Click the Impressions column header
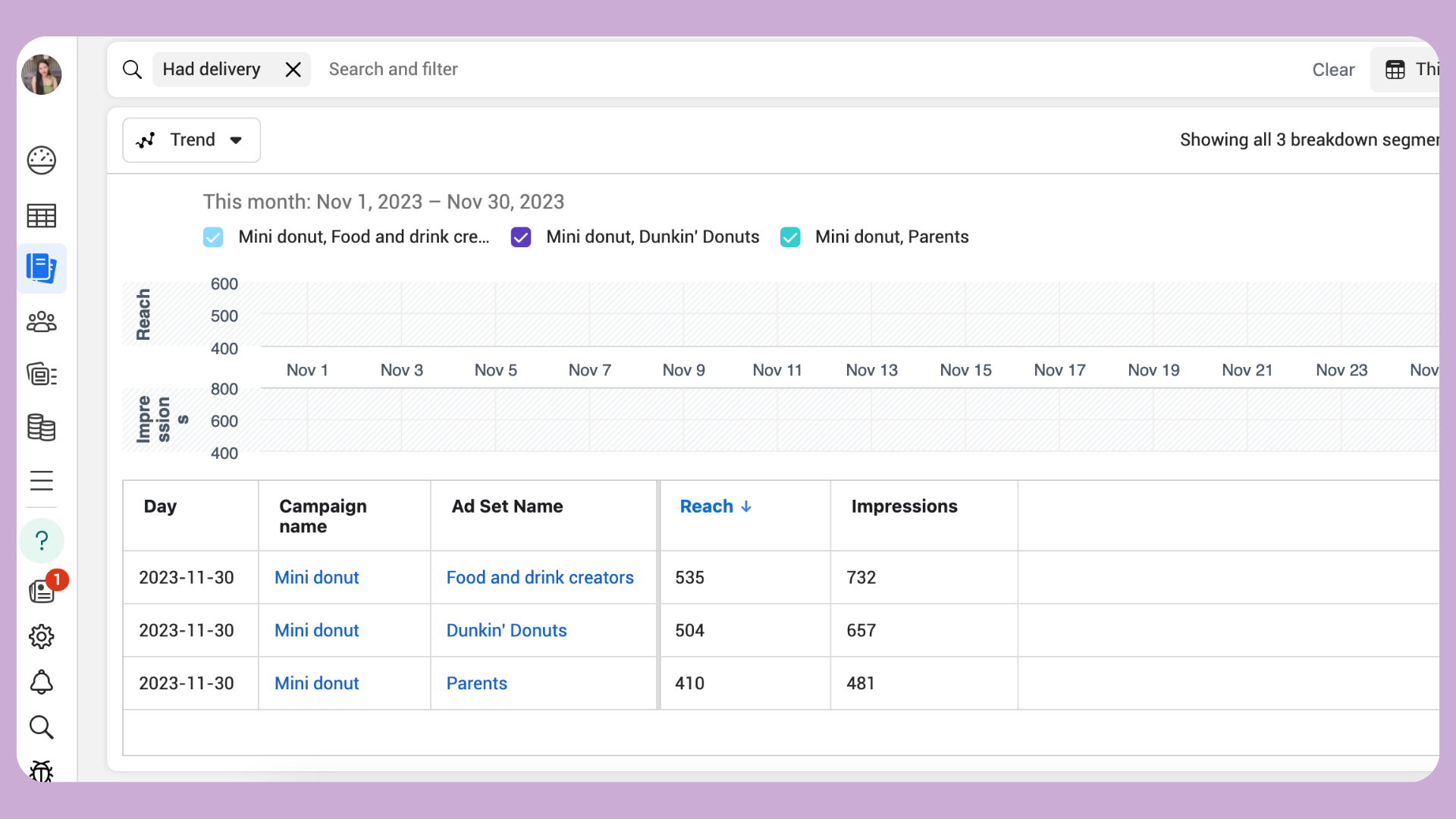1456x819 pixels. pos(904,507)
